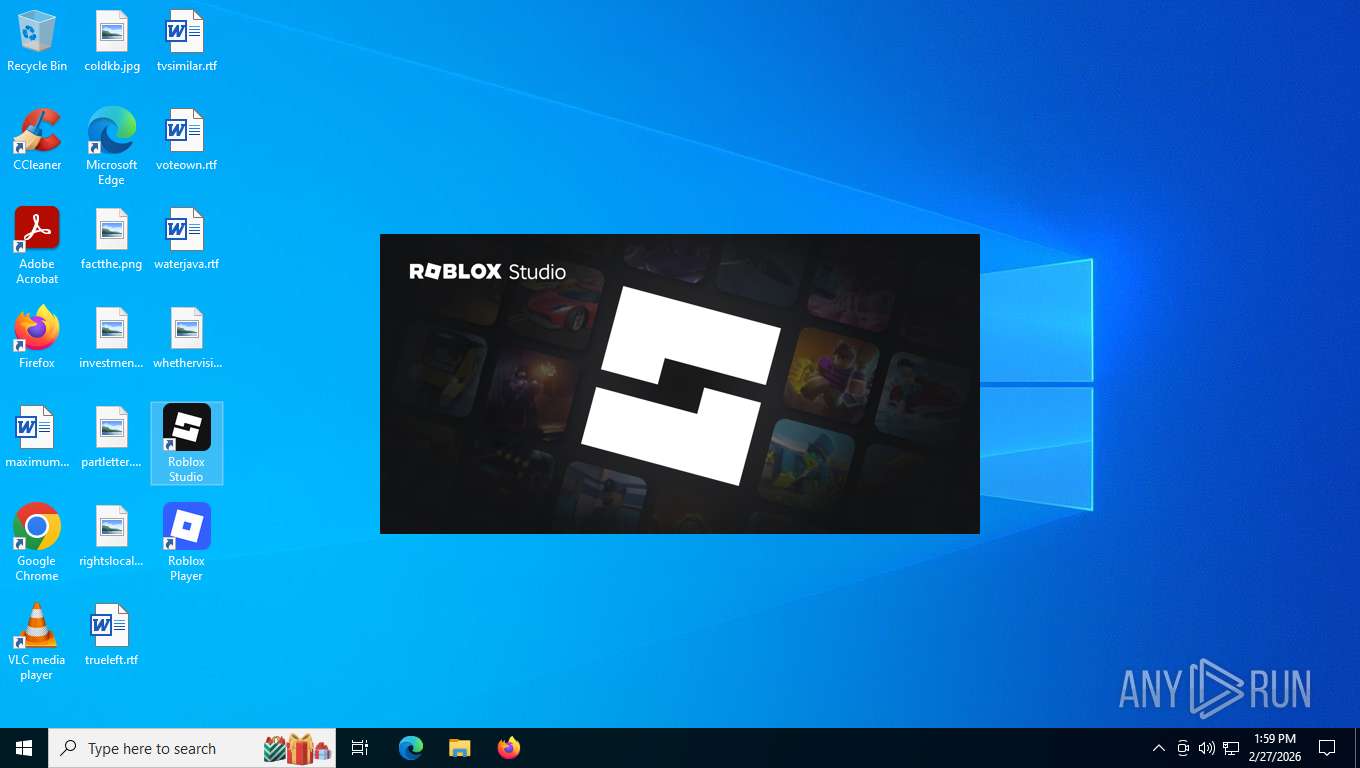This screenshot has width=1360, height=768.
Task: Show hidden system tray icons
Action: [x=1159, y=748]
